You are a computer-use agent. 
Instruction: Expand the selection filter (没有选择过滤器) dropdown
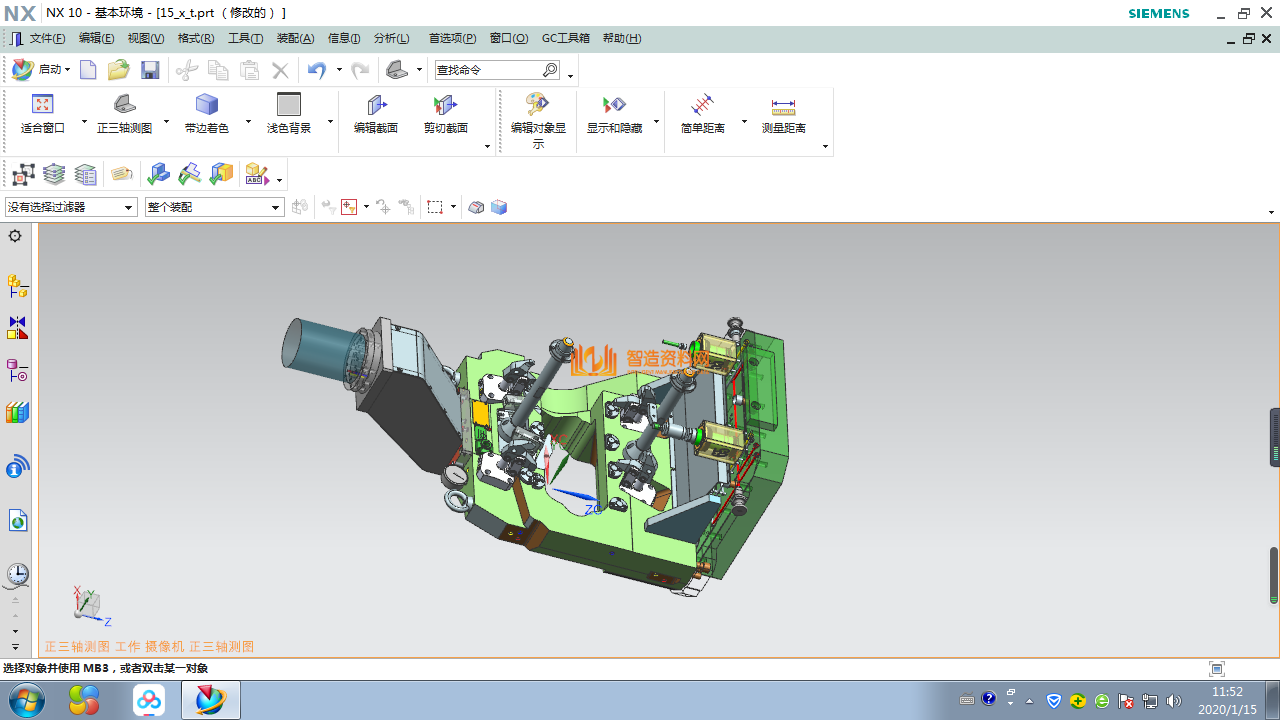click(x=129, y=207)
